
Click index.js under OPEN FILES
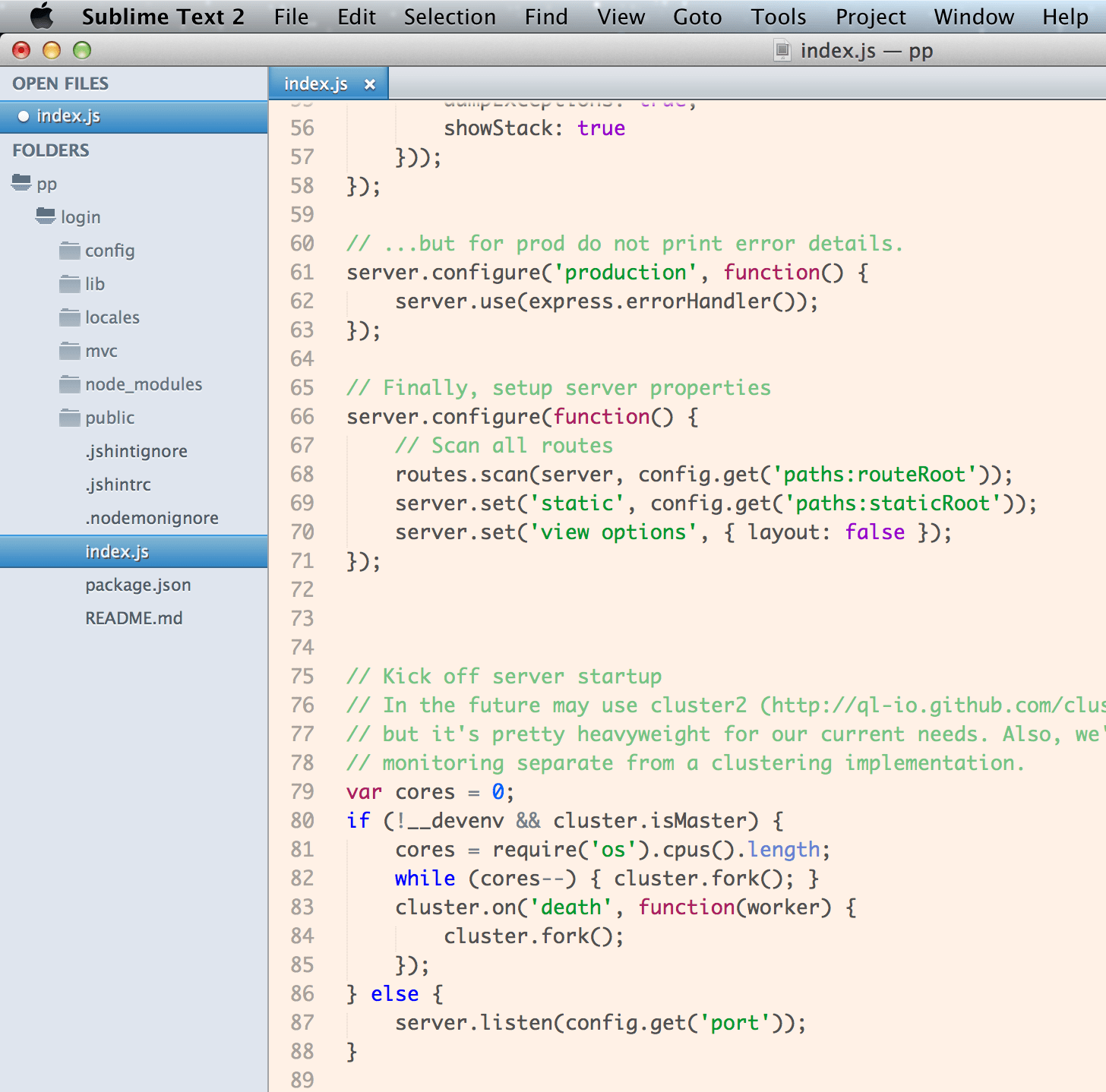click(x=69, y=116)
